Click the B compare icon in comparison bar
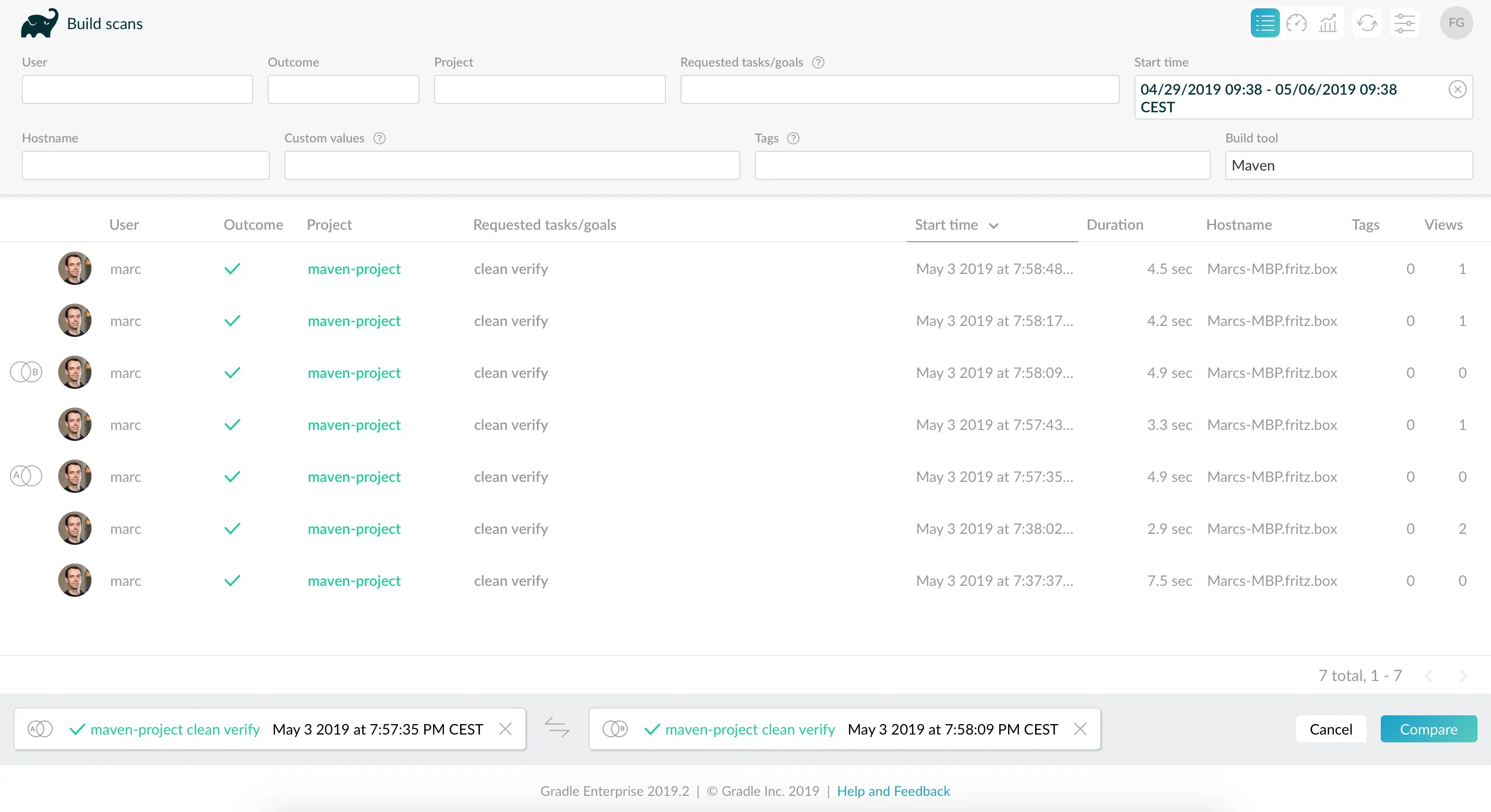Image resolution: width=1491 pixels, height=812 pixels. click(x=614, y=729)
